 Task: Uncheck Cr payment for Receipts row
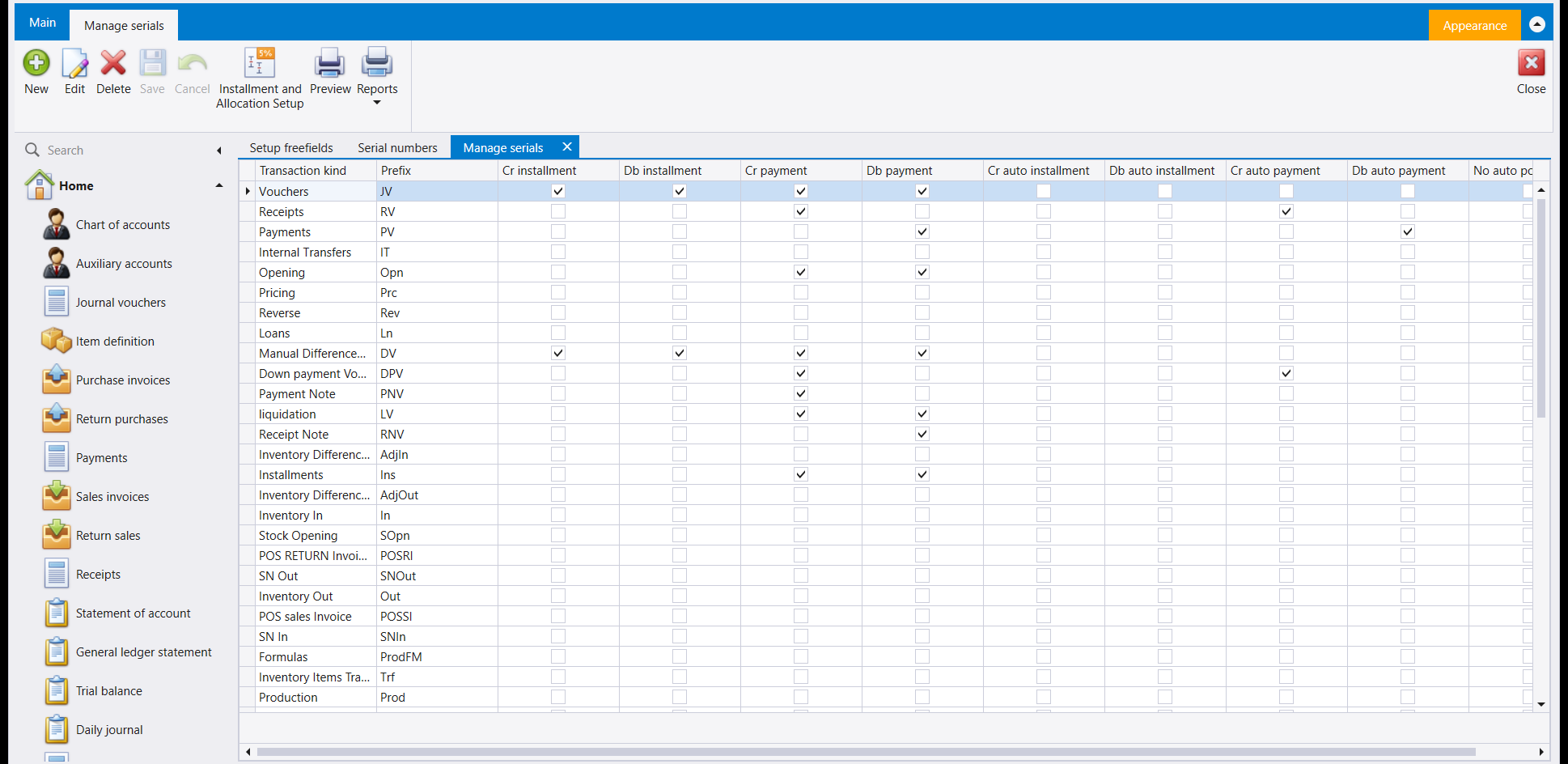[801, 211]
